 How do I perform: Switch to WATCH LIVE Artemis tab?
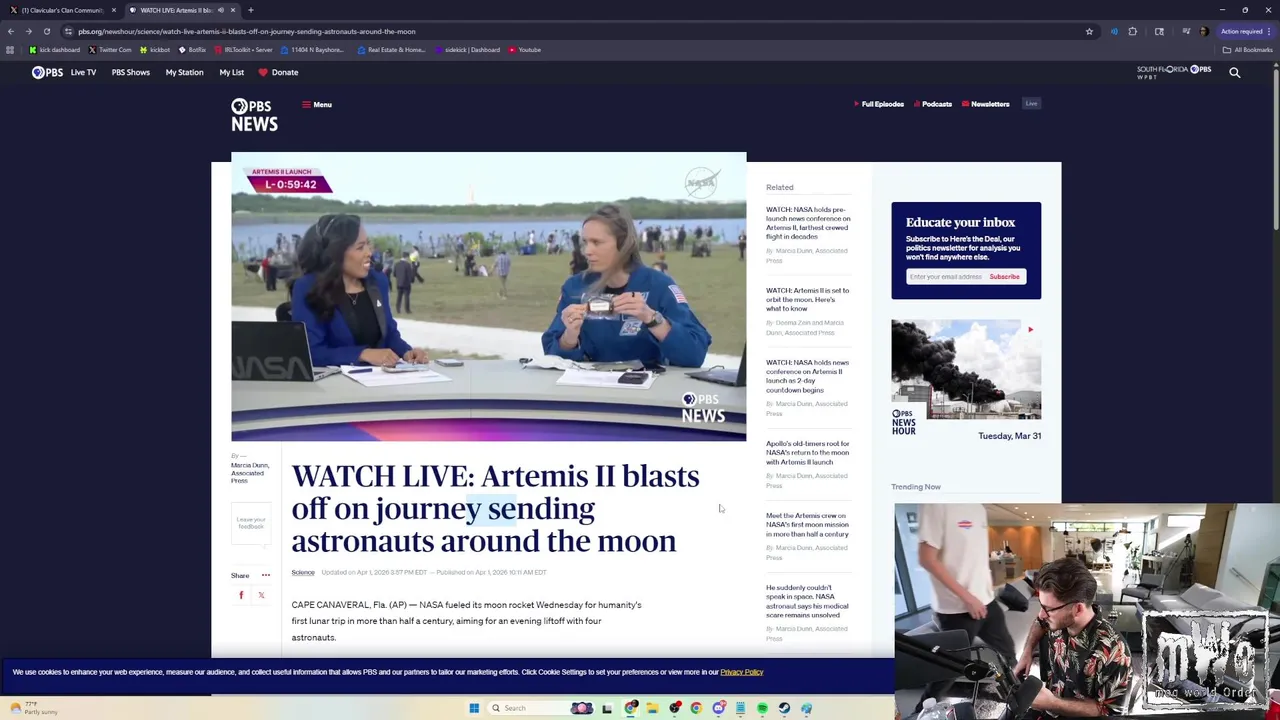(182, 10)
